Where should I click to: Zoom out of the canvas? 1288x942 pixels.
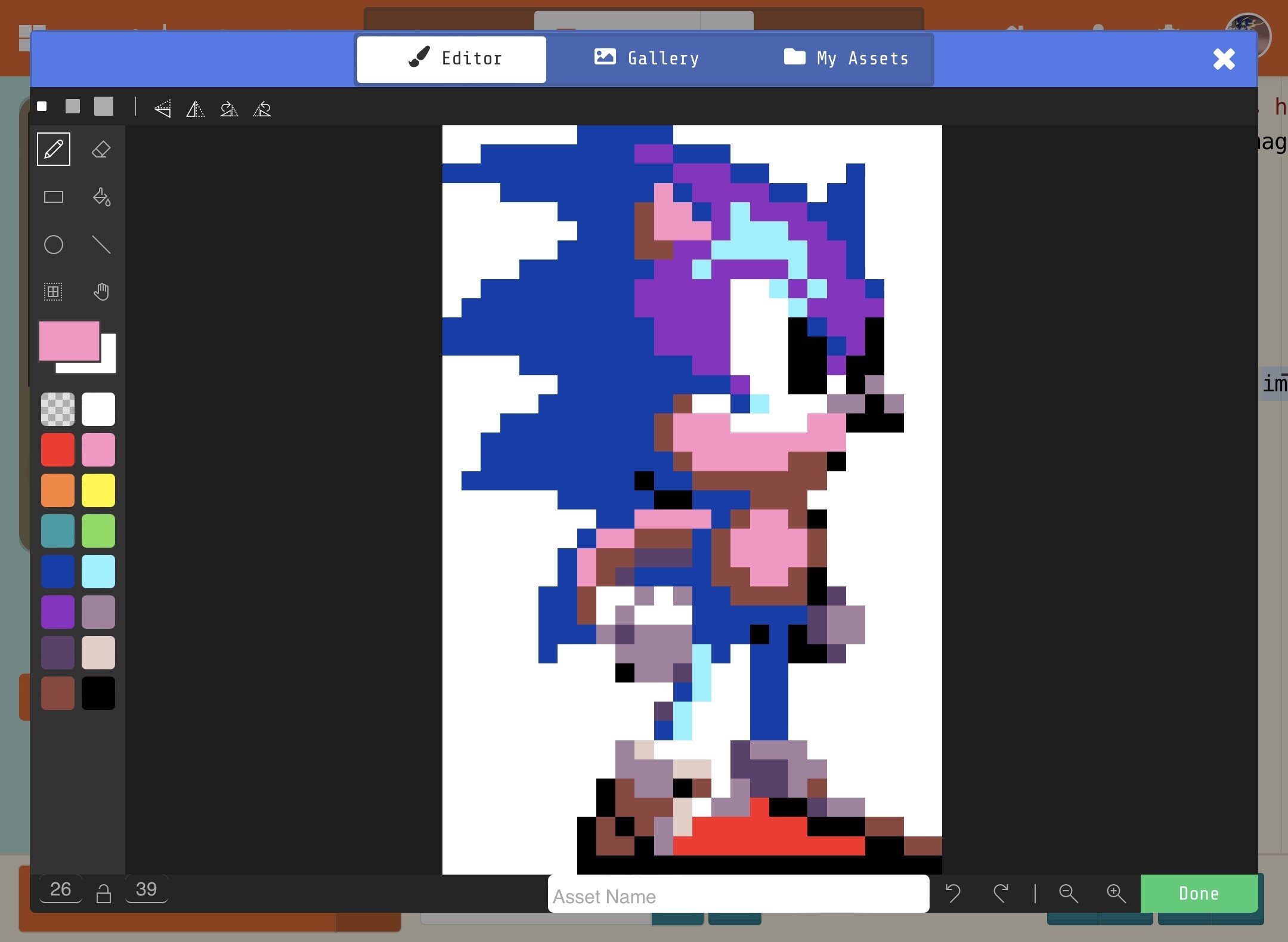point(1068,893)
